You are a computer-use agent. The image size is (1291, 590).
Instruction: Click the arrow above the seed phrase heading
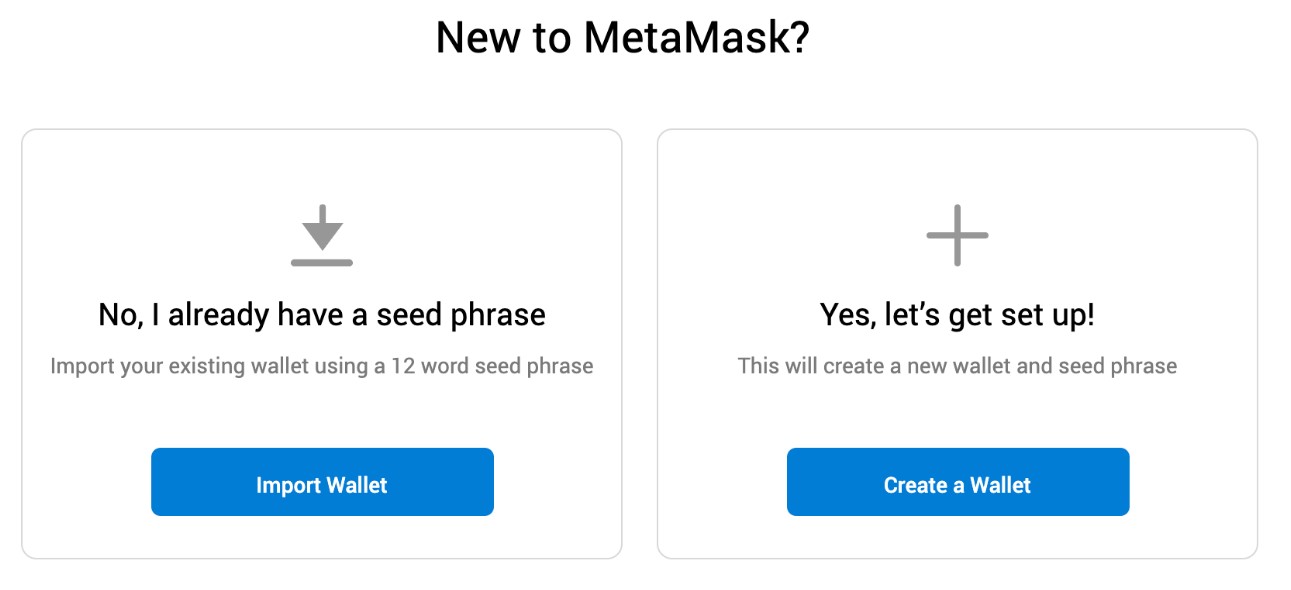coord(322,228)
